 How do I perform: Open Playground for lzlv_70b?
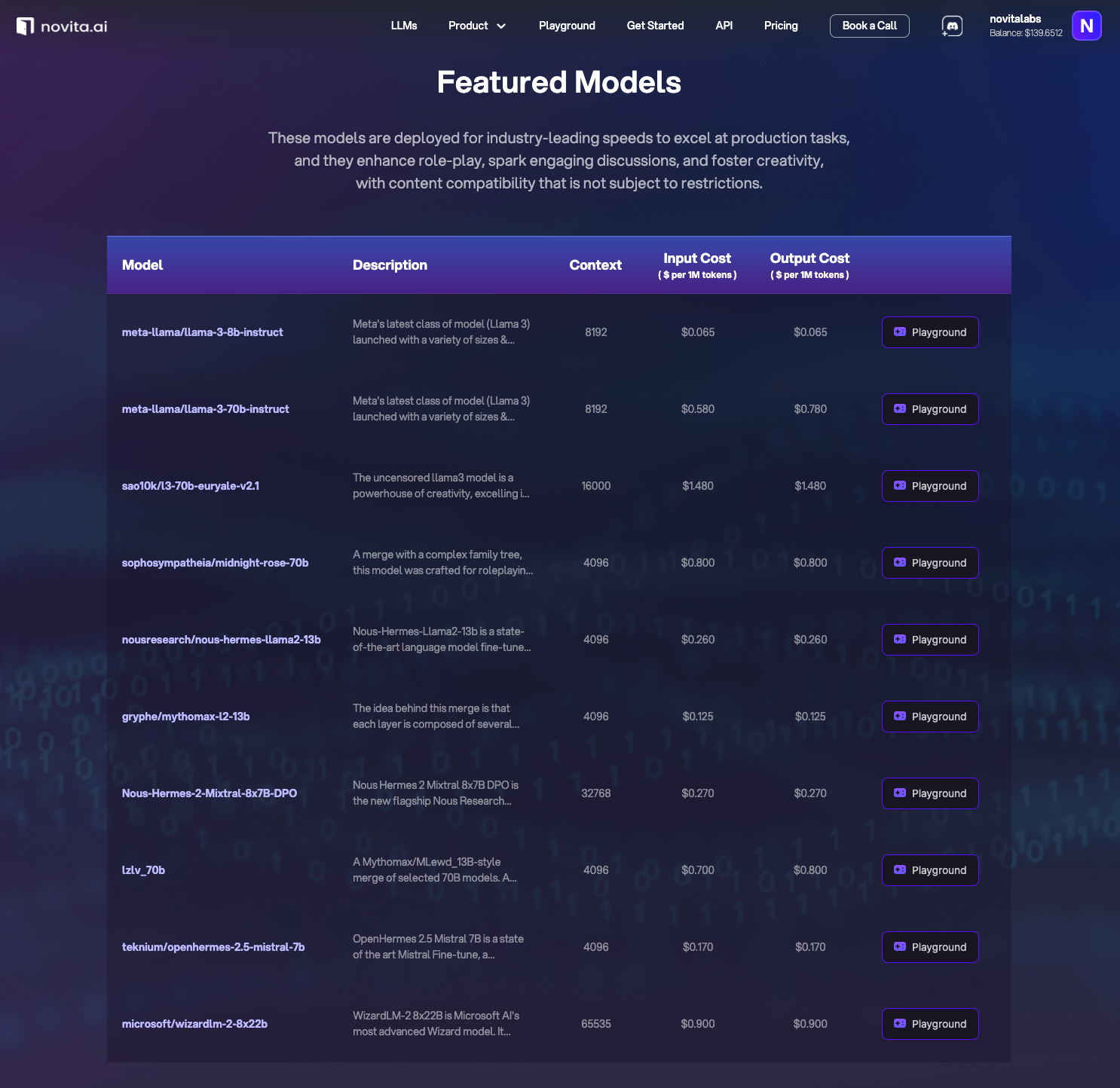(x=930, y=870)
